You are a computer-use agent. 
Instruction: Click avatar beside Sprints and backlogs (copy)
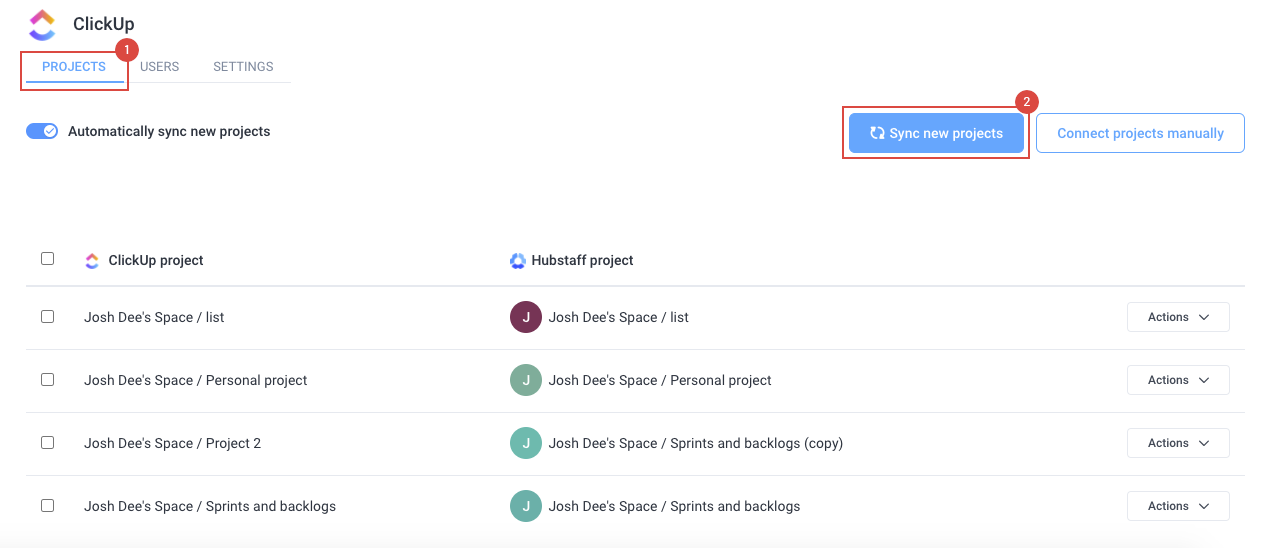(526, 443)
